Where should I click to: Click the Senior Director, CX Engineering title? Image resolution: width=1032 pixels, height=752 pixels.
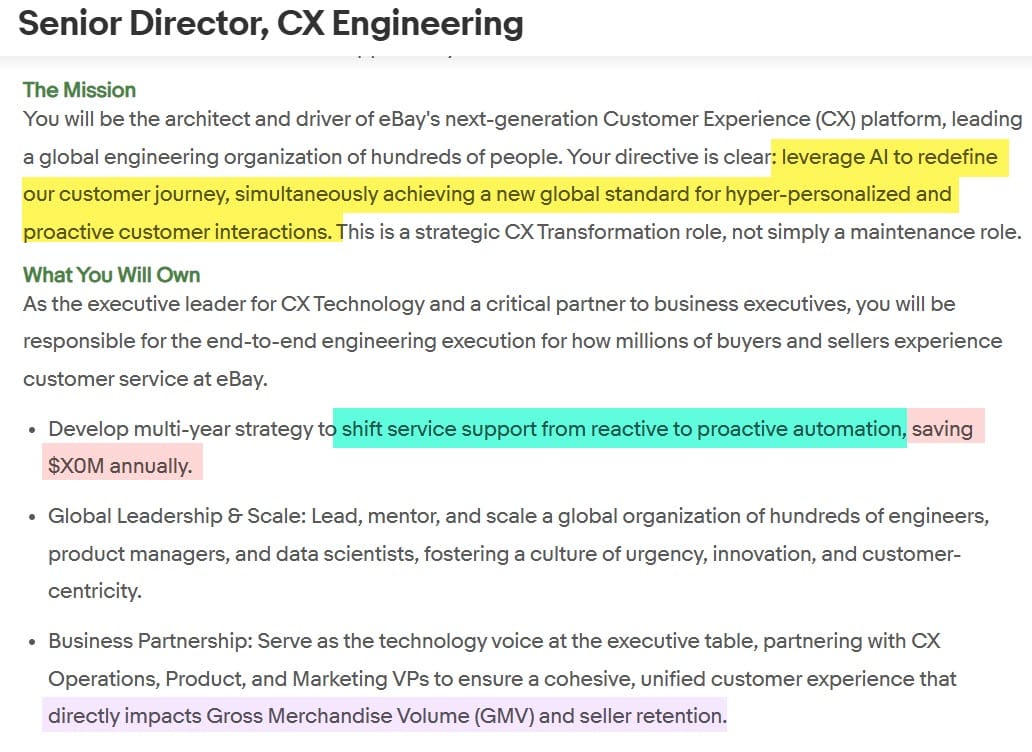point(270,23)
